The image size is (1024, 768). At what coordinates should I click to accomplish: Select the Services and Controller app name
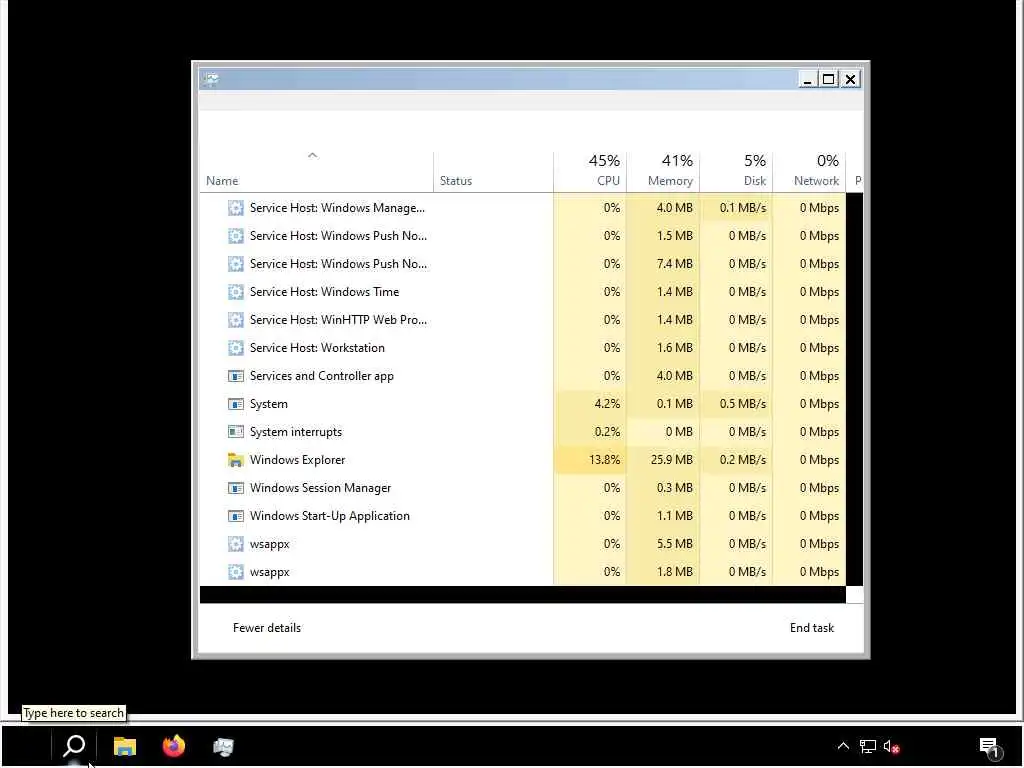pos(322,376)
